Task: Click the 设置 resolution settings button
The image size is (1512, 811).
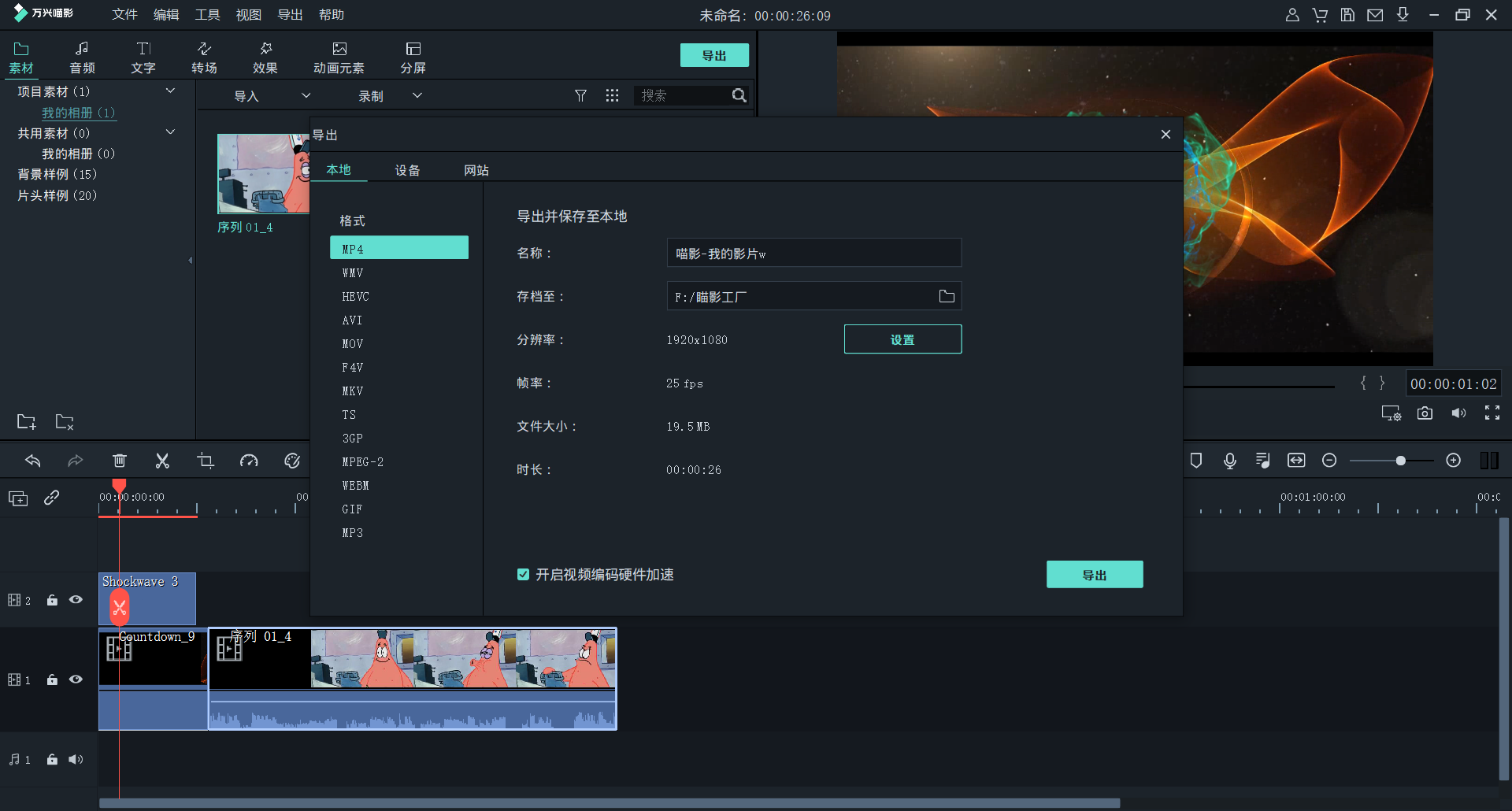Action: [902, 339]
